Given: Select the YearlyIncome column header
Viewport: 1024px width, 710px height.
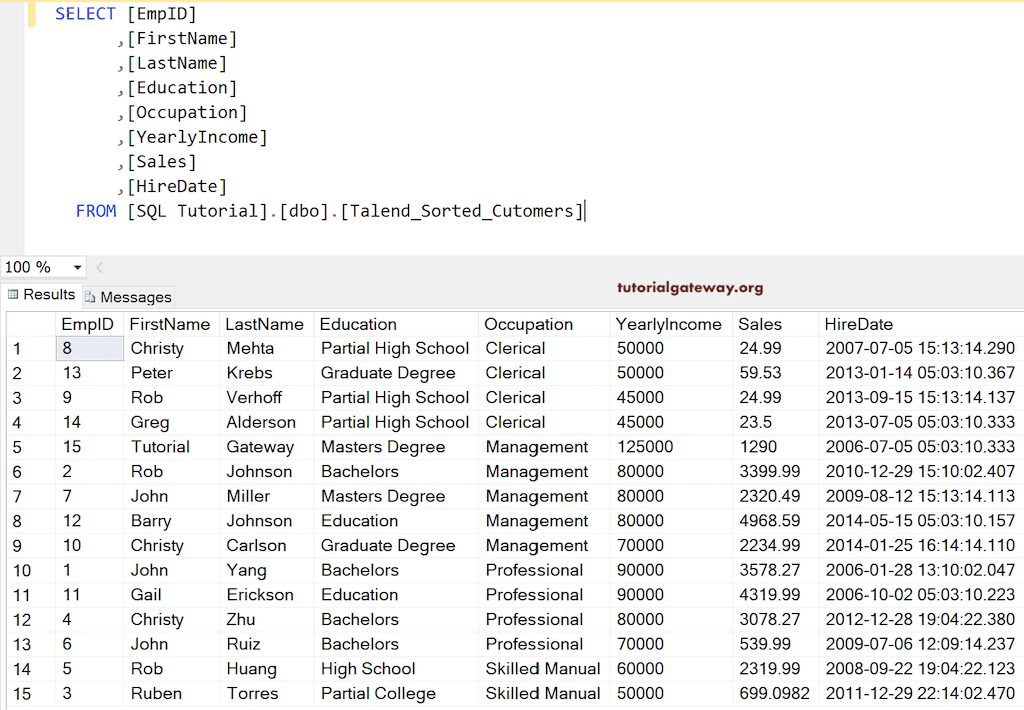Looking at the screenshot, I should 668,324.
